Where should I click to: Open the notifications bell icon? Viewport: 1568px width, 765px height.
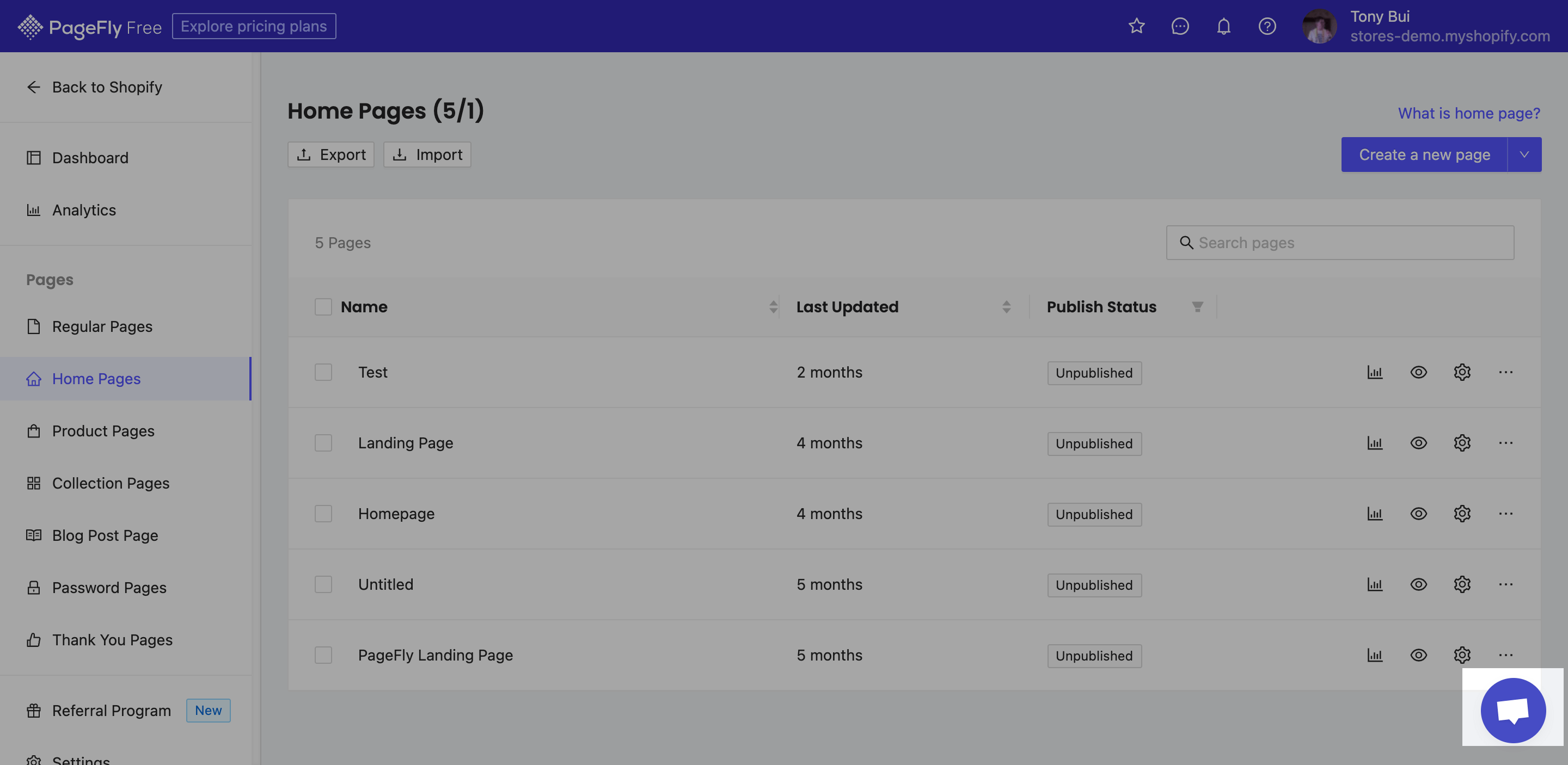(1223, 26)
